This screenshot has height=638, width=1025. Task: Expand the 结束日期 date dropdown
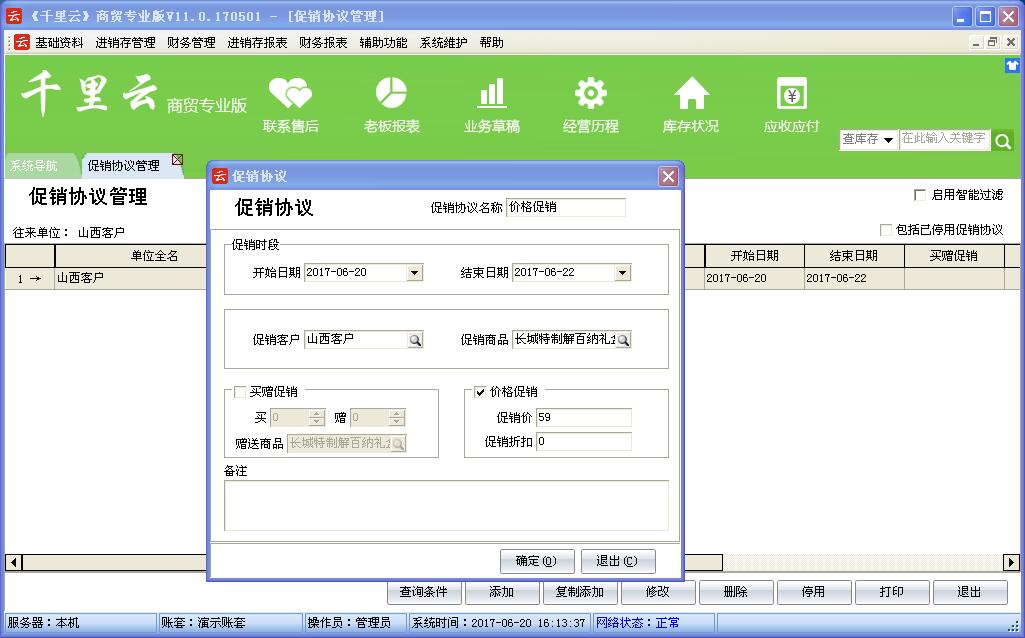click(623, 273)
